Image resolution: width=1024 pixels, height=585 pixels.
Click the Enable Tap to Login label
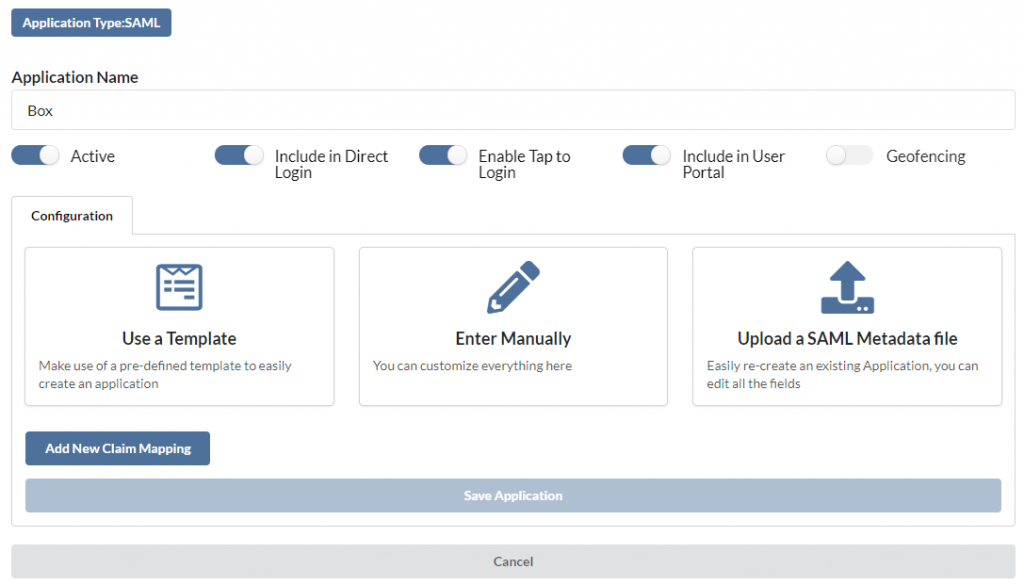(x=524, y=165)
